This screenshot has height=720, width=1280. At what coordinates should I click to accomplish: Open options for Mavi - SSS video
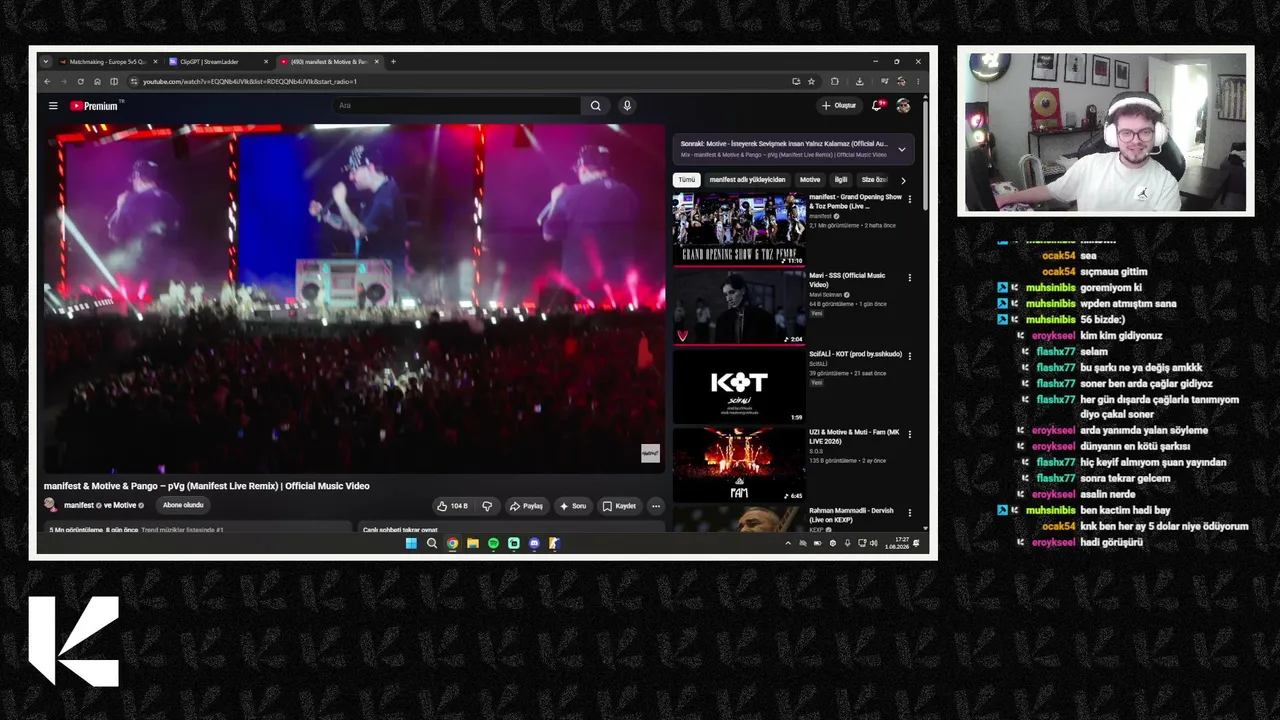(909, 278)
